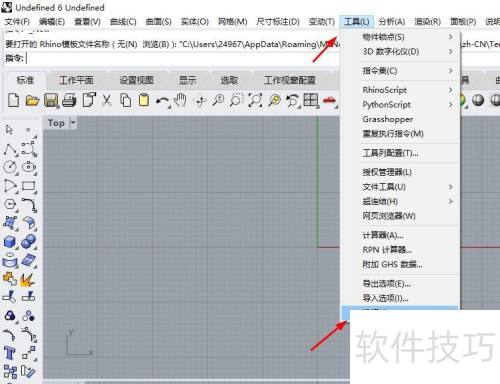Click the Undo view change icon
Viewport: 500px width, 384px height.
(x=293, y=100)
